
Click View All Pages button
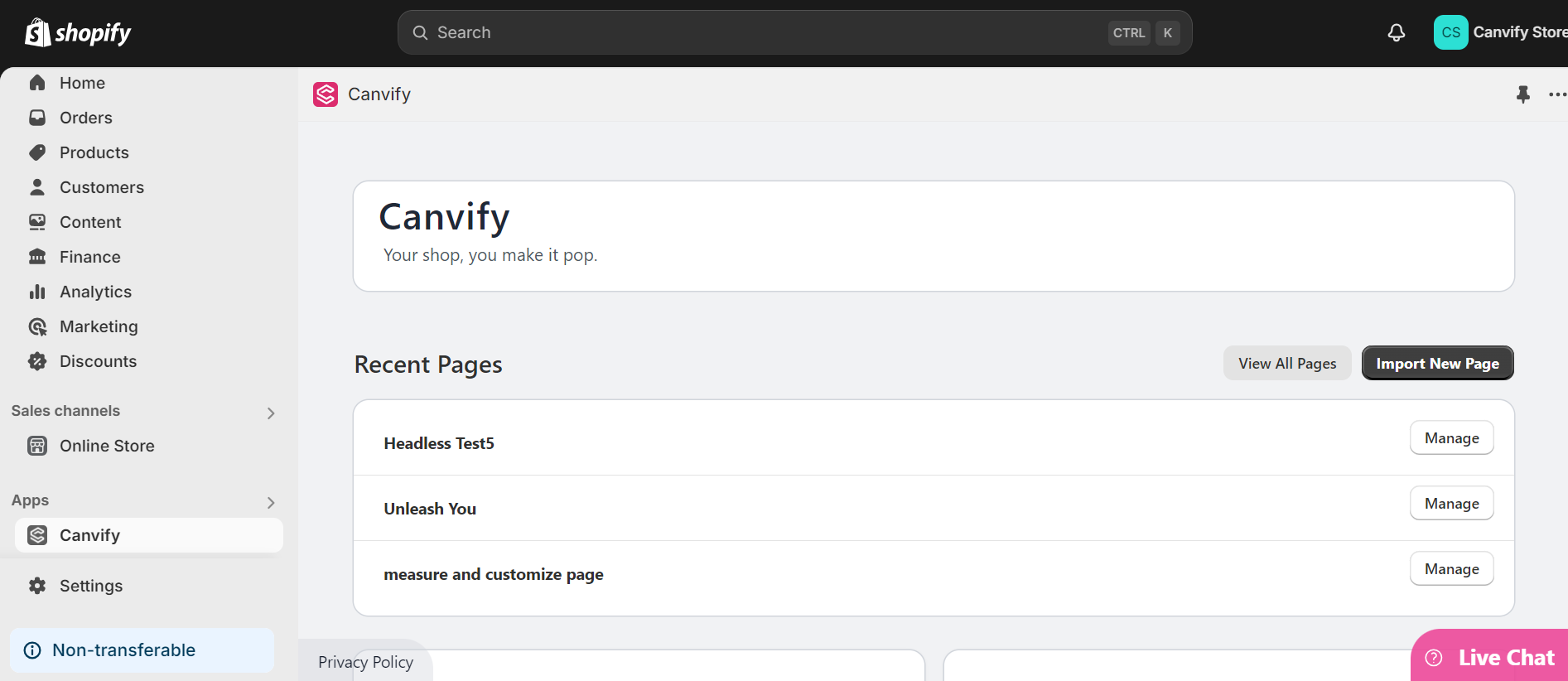1287,363
